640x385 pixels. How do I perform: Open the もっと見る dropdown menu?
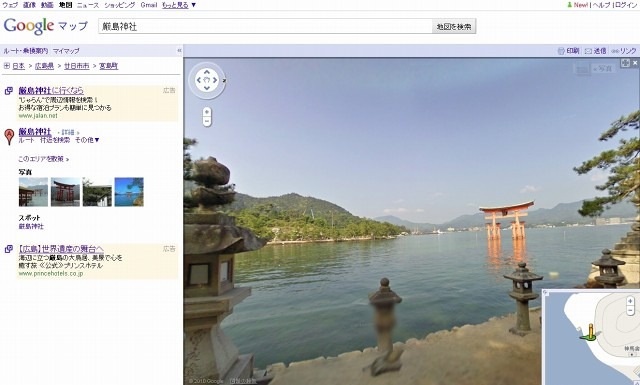179,5
